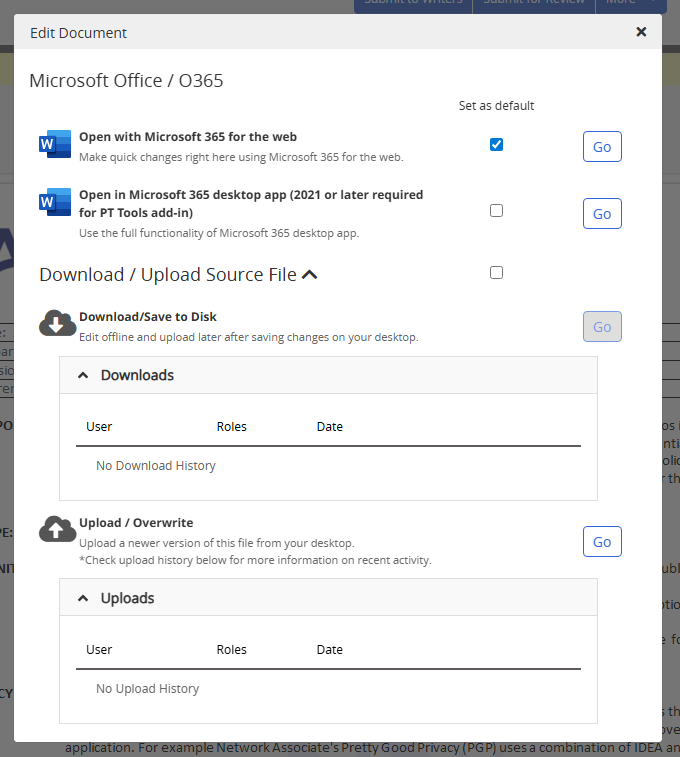The width and height of the screenshot is (680, 757).
Task: Click 'Download/Save to Disk' heading
Action: 148,317
